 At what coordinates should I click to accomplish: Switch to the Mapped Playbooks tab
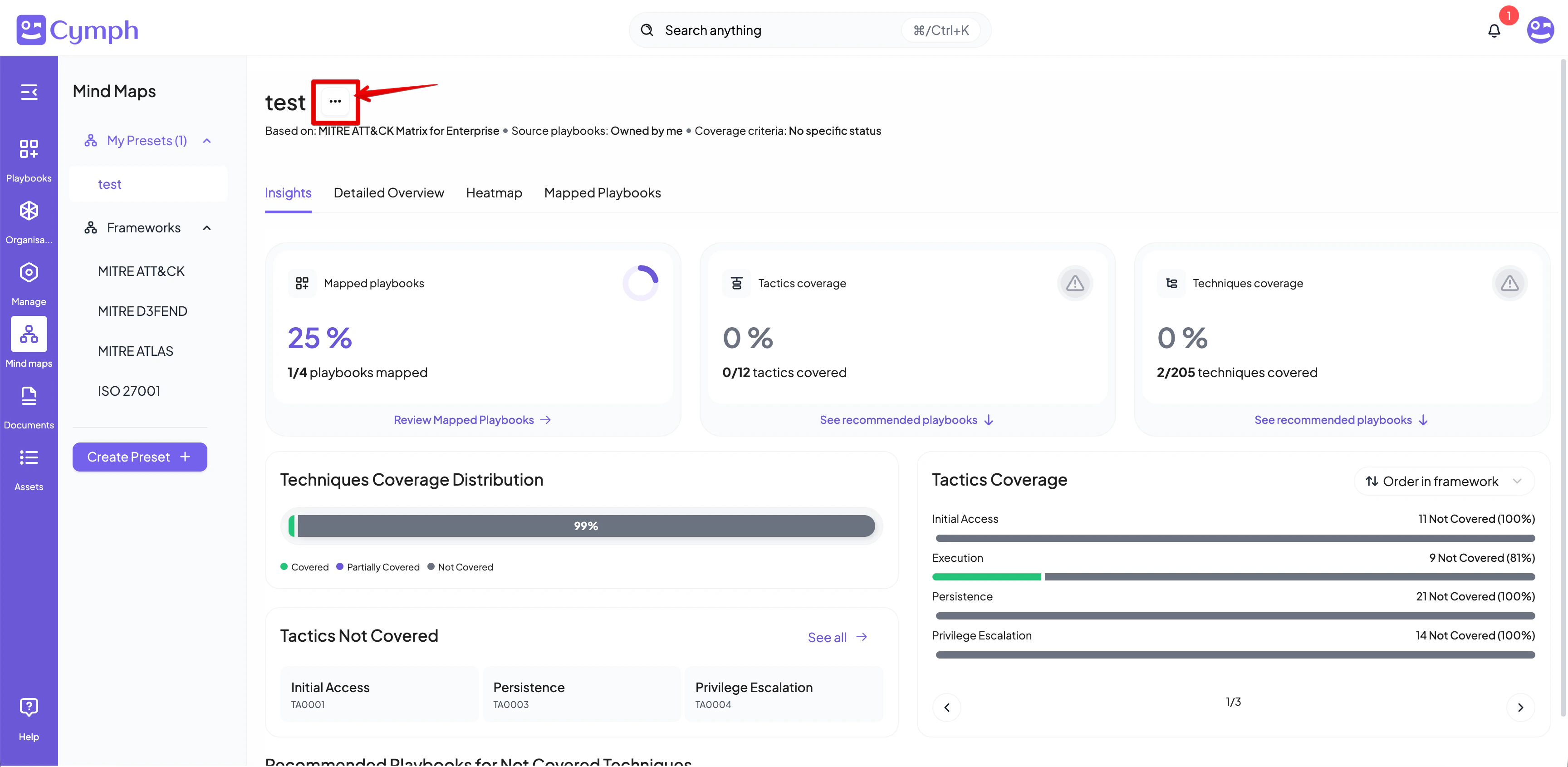tap(603, 193)
